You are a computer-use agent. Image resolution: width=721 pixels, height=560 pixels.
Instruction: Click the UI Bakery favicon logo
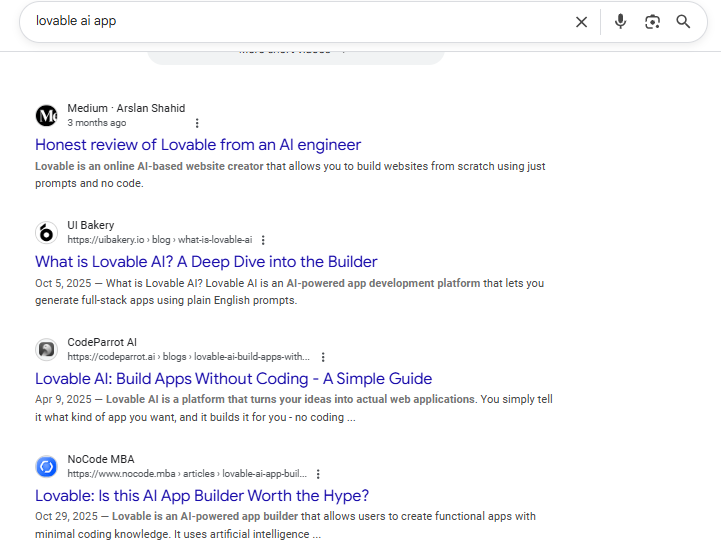[x=46, y=233]
